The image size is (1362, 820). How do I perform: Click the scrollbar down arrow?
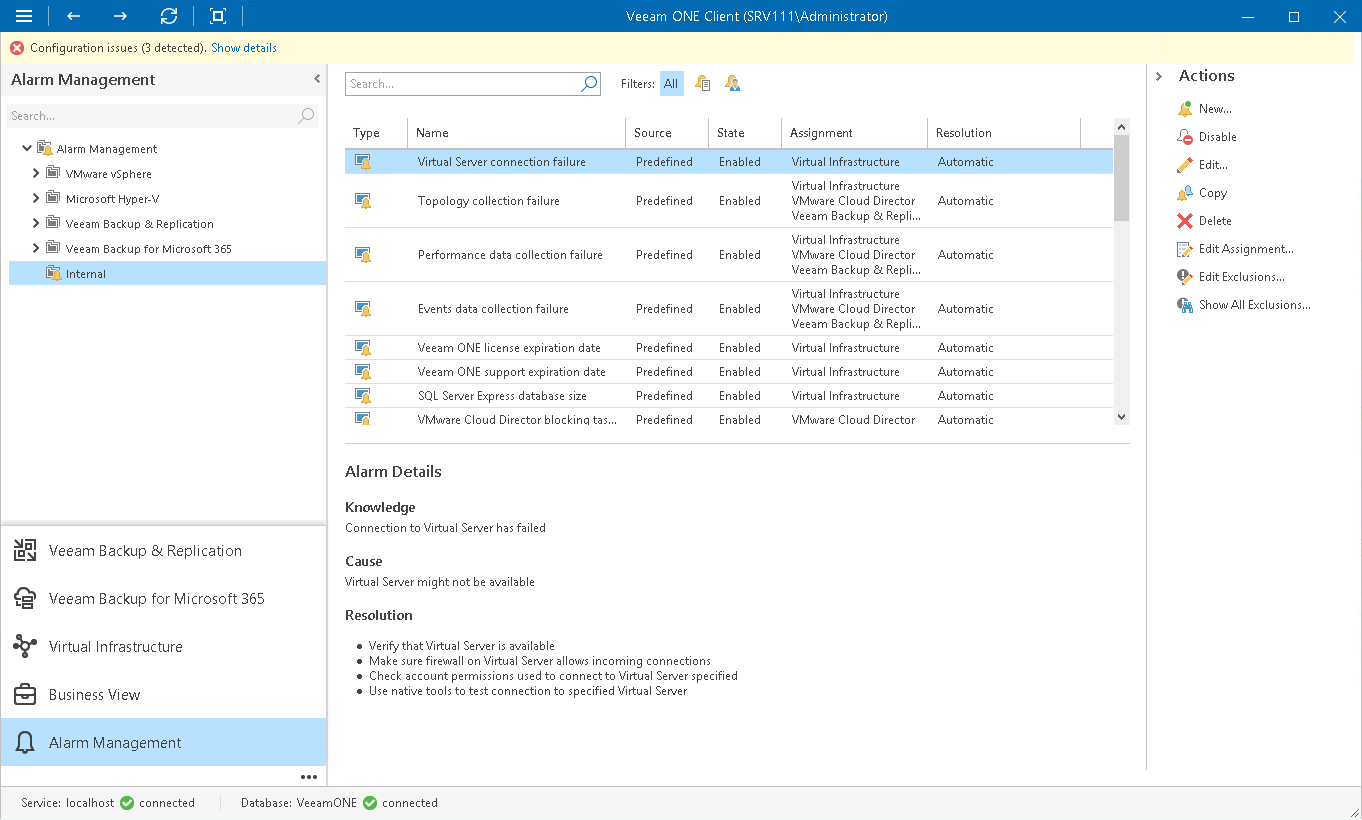tap(1121, 417)
